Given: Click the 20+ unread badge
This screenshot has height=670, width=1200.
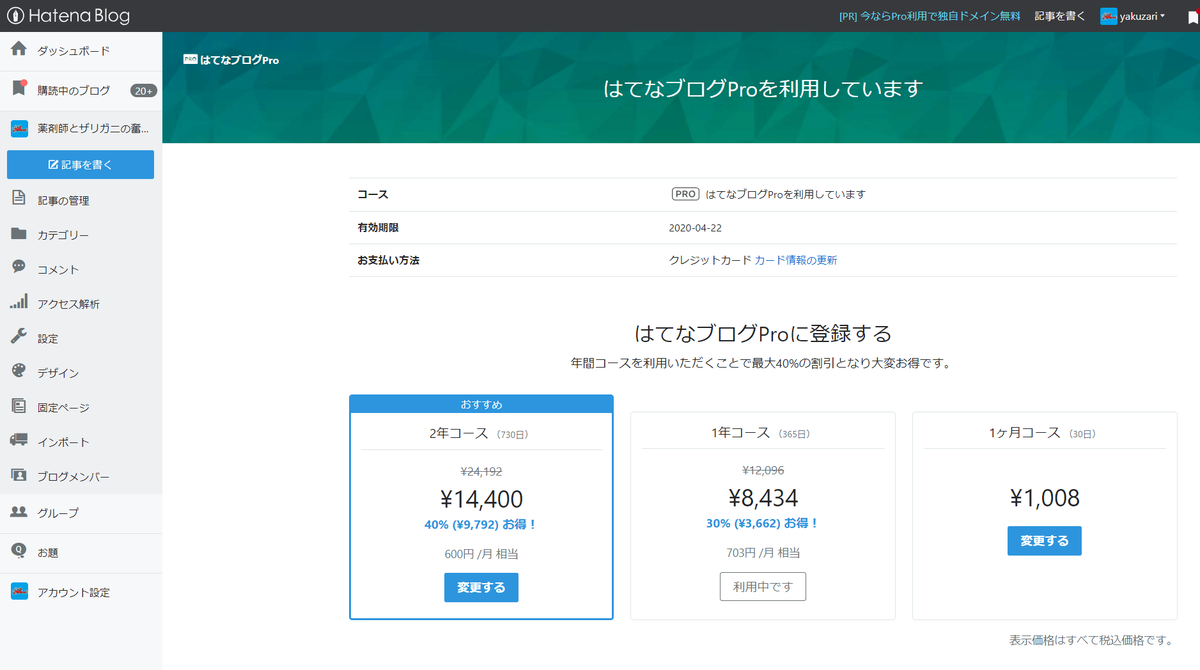Looking at the screenshot, I should pos(144,90).
